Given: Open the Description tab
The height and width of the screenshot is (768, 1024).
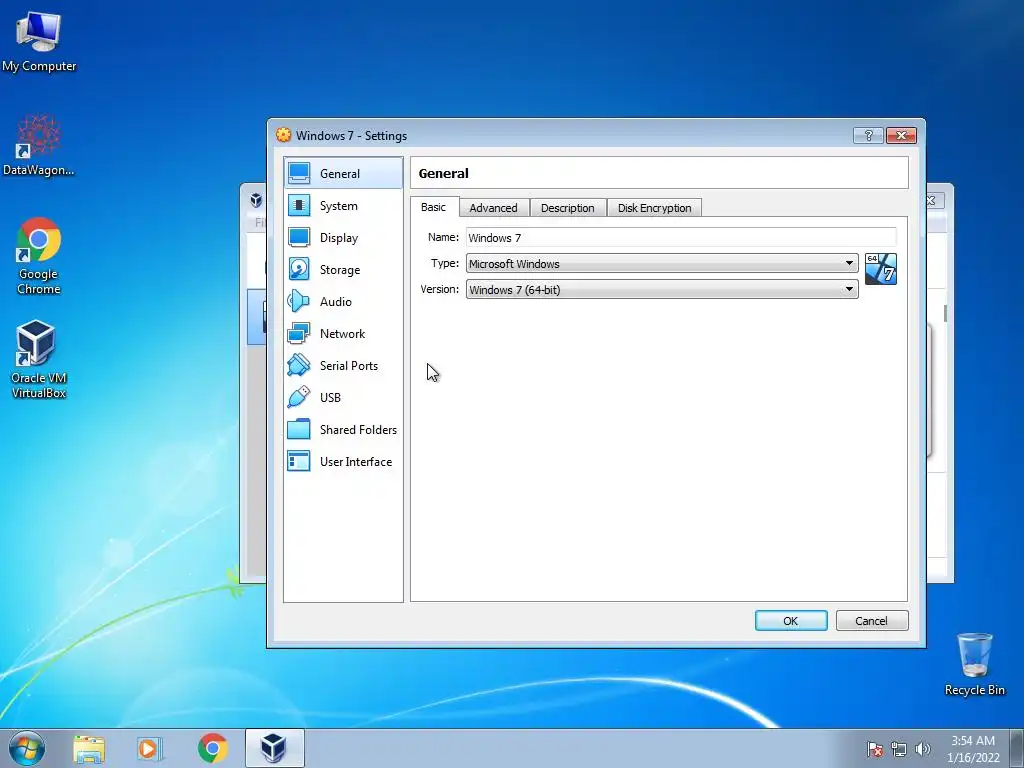Looking at the screenshot, I should click(x=568, y=208).
